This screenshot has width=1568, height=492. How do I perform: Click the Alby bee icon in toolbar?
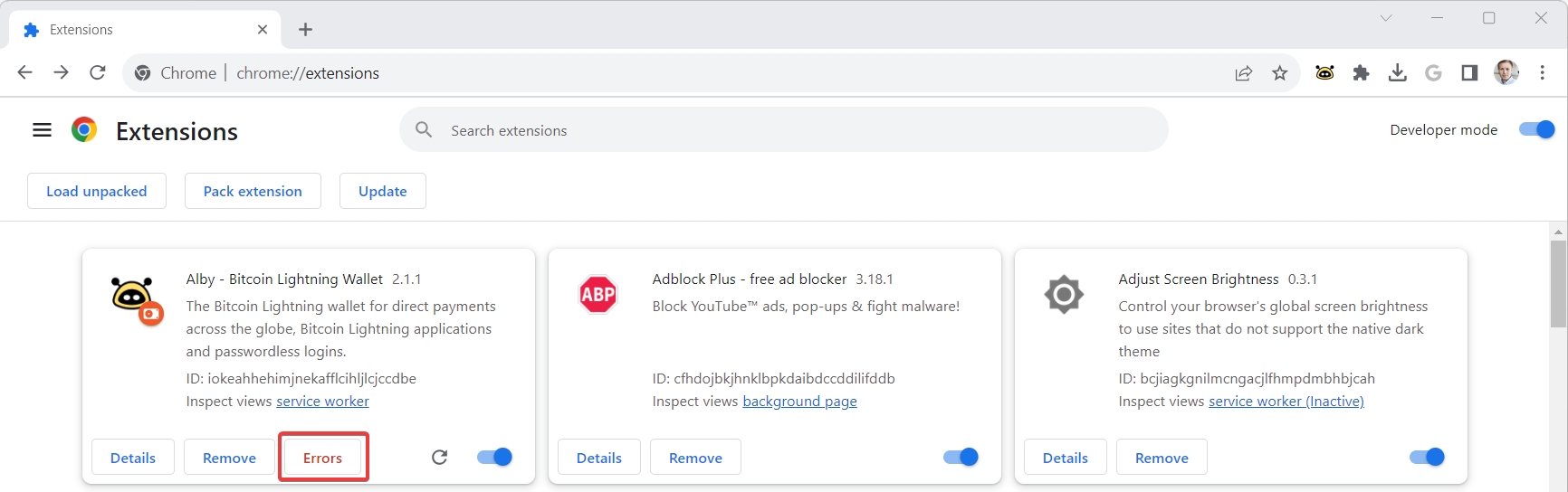[1324, 73]
